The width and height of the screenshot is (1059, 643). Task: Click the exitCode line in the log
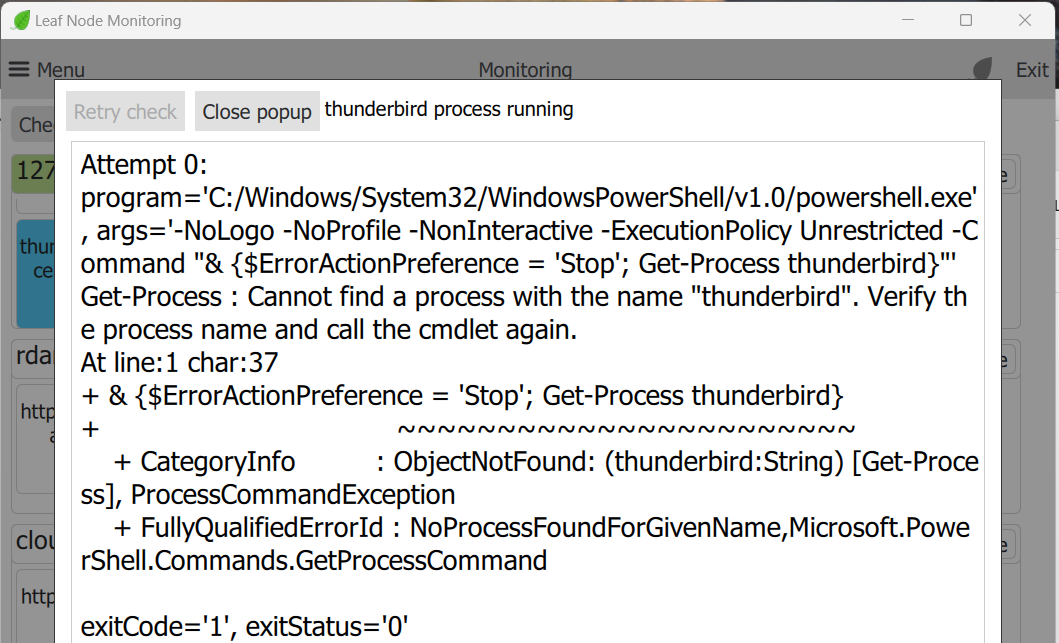click(245, 627)
